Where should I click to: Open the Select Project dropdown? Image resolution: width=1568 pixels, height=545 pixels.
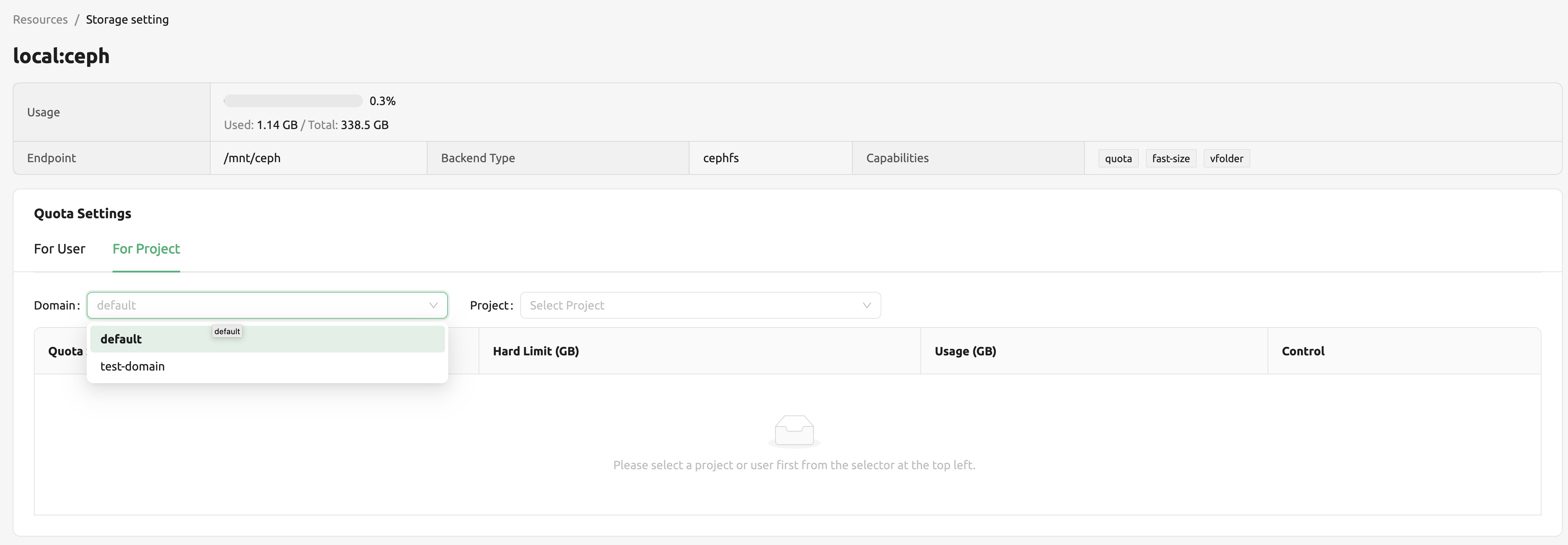tap(700, 305)
